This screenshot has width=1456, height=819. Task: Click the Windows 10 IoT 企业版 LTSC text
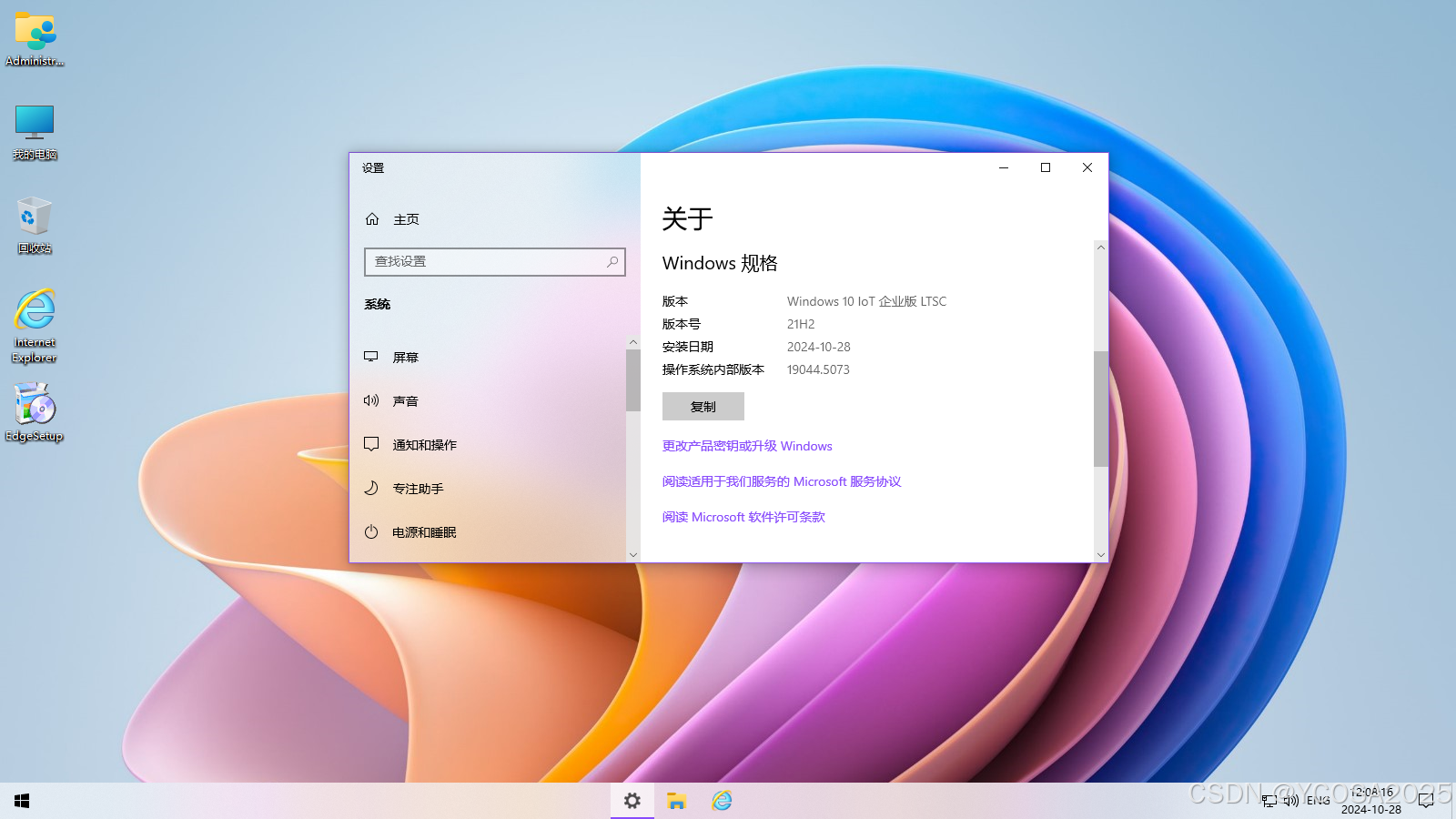click(x=866, y=301)
